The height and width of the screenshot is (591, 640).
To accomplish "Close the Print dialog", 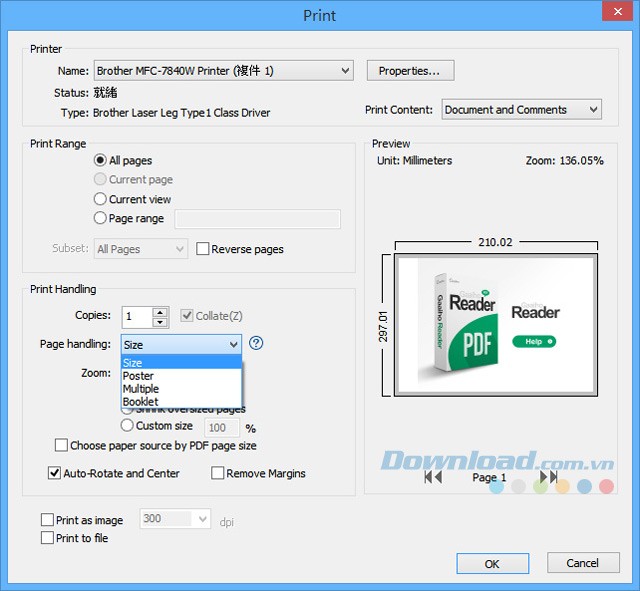I will (x=618, y=11).
